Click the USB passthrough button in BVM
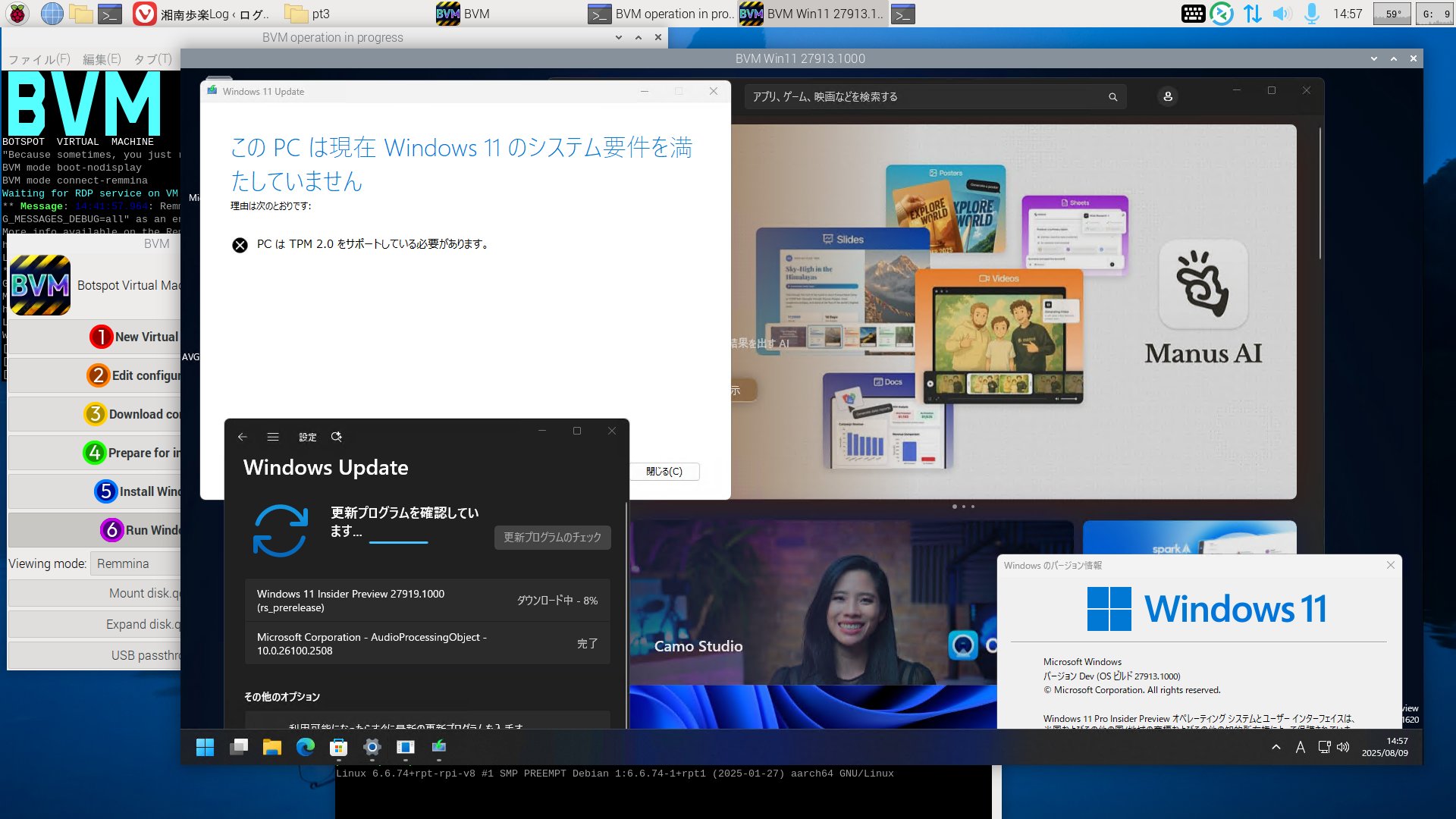 [x=95, y=655]
